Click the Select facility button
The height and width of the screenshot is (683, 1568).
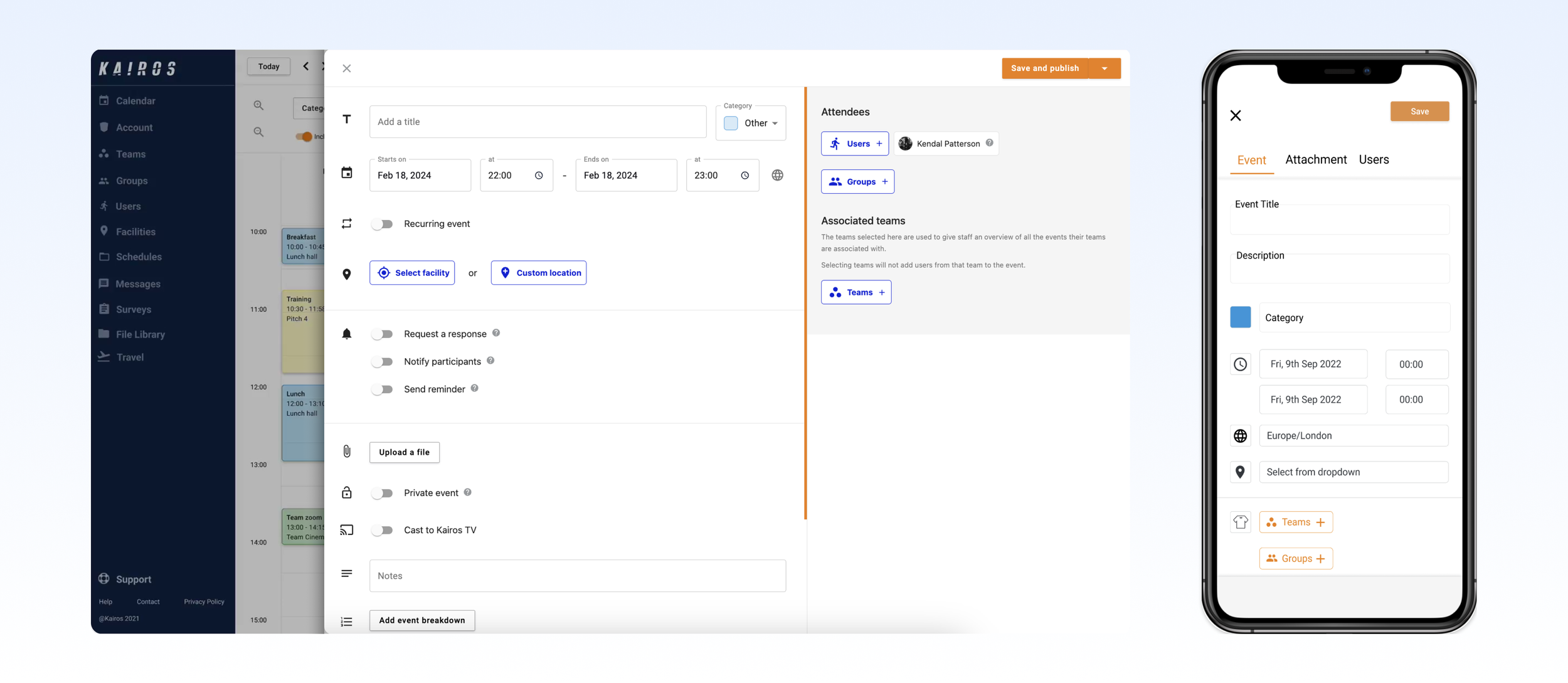[x=412, y=273]
